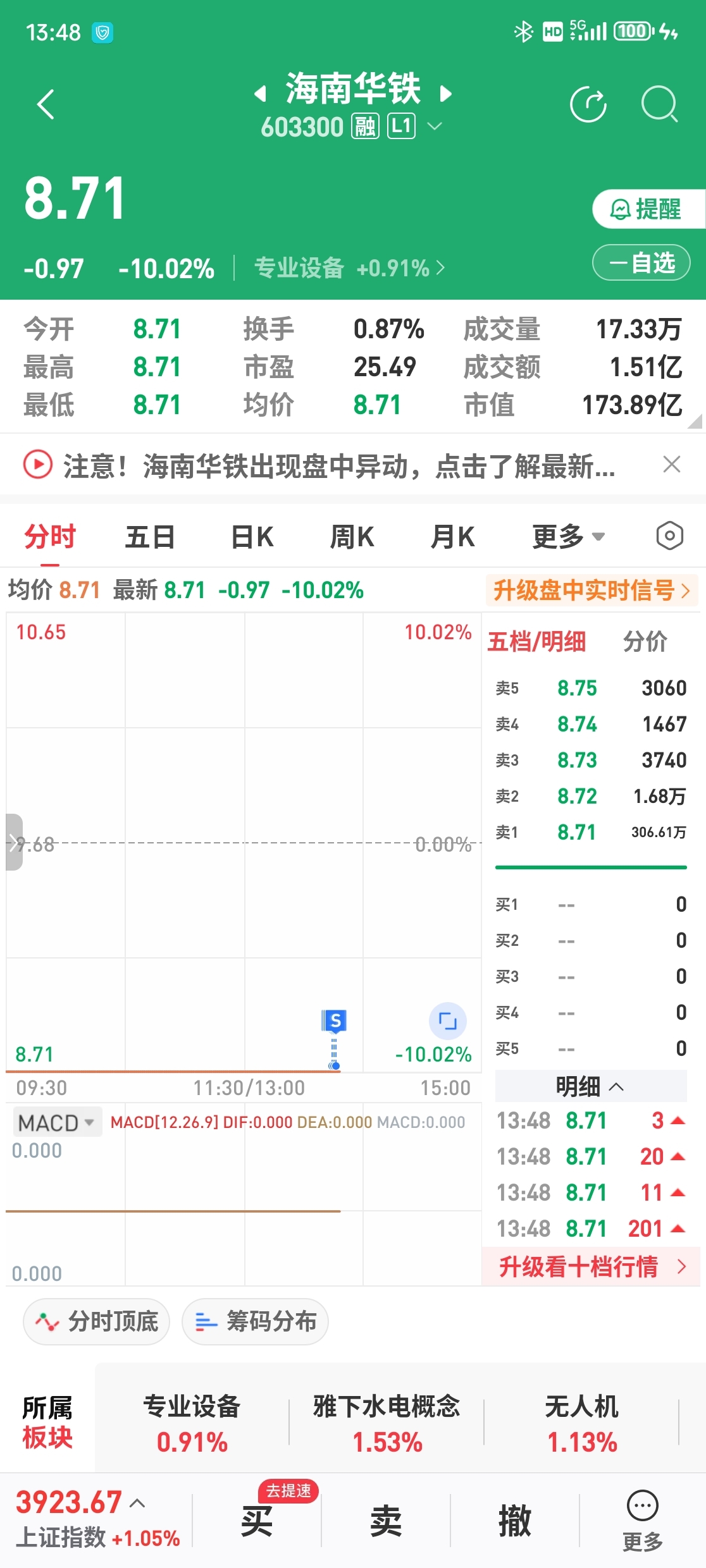This screenshot has height=1568, width=706.
Task: Refresh quotes with circular arrow icon
Action: click(588, 104)
